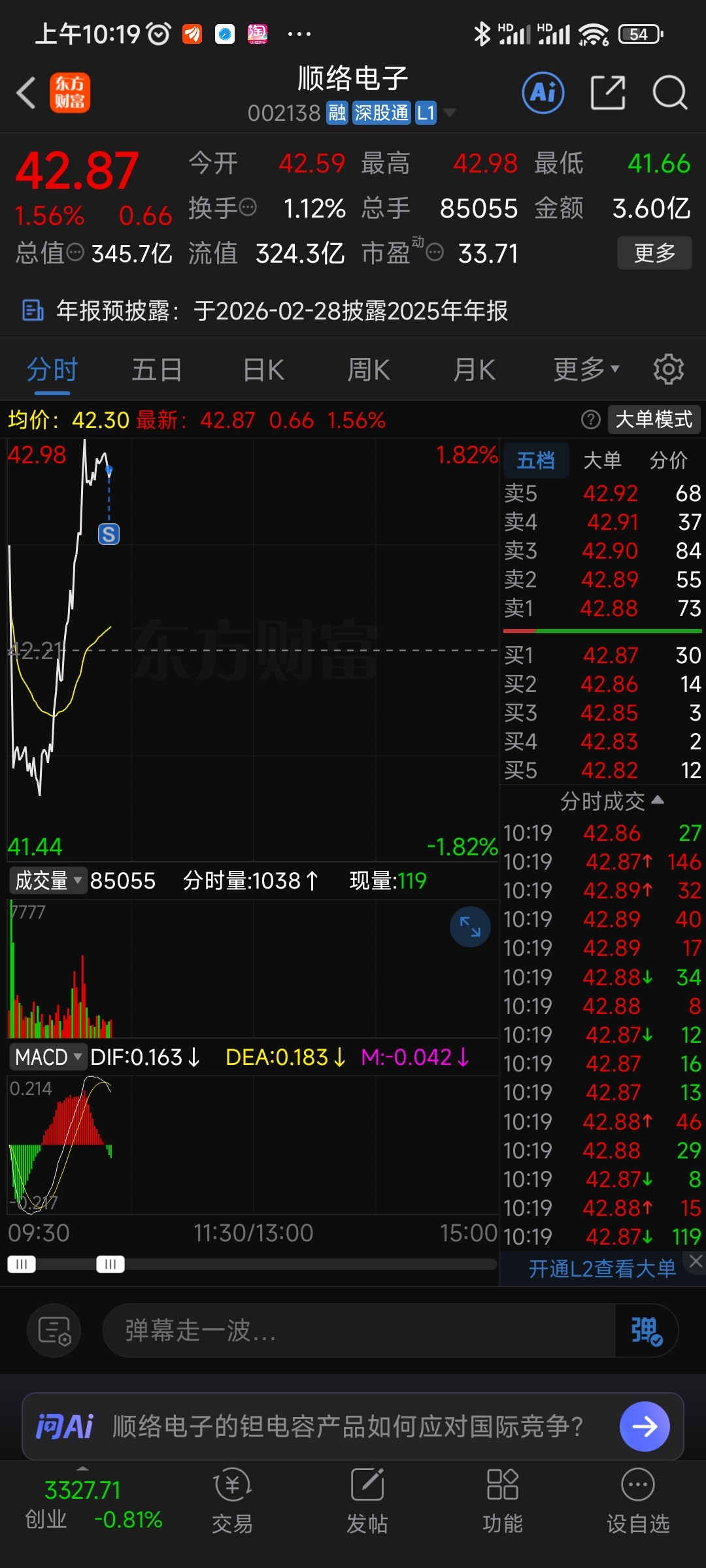Select the 五档 order book tab
Viewport: 706px width, 1568px height.
pos(536,461)
